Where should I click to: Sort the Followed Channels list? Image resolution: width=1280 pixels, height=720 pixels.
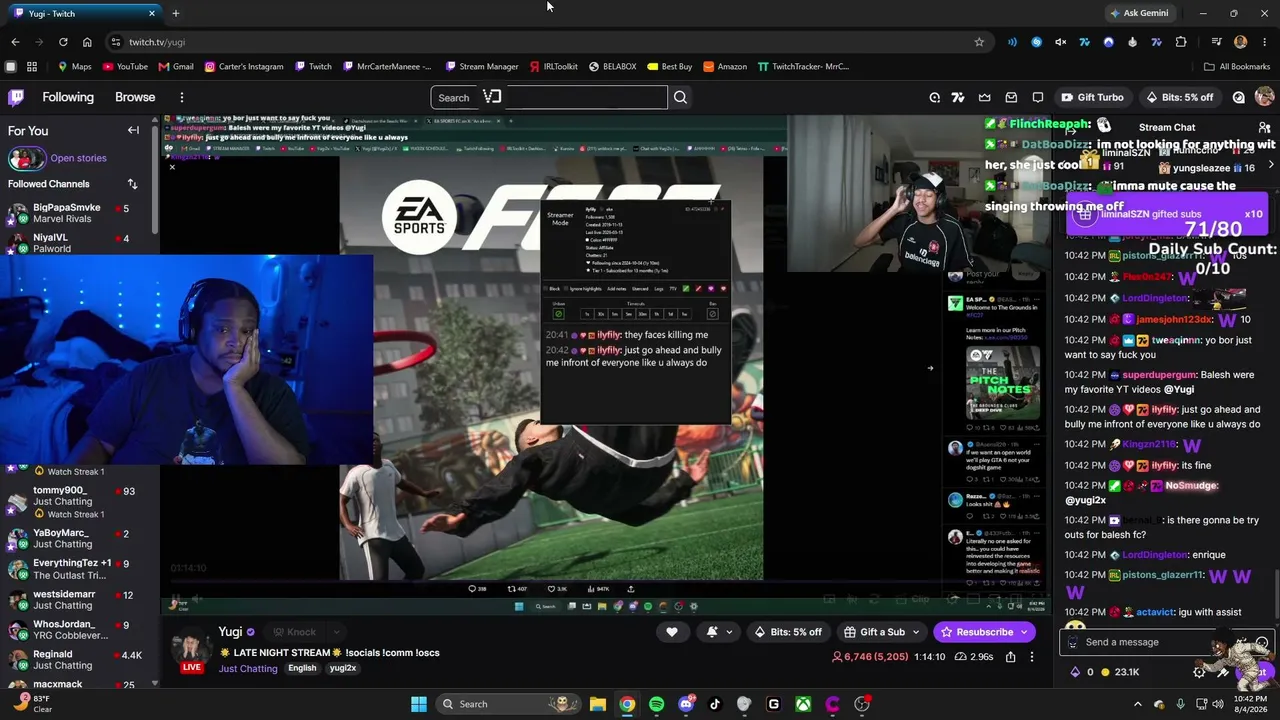coord(132,184)
